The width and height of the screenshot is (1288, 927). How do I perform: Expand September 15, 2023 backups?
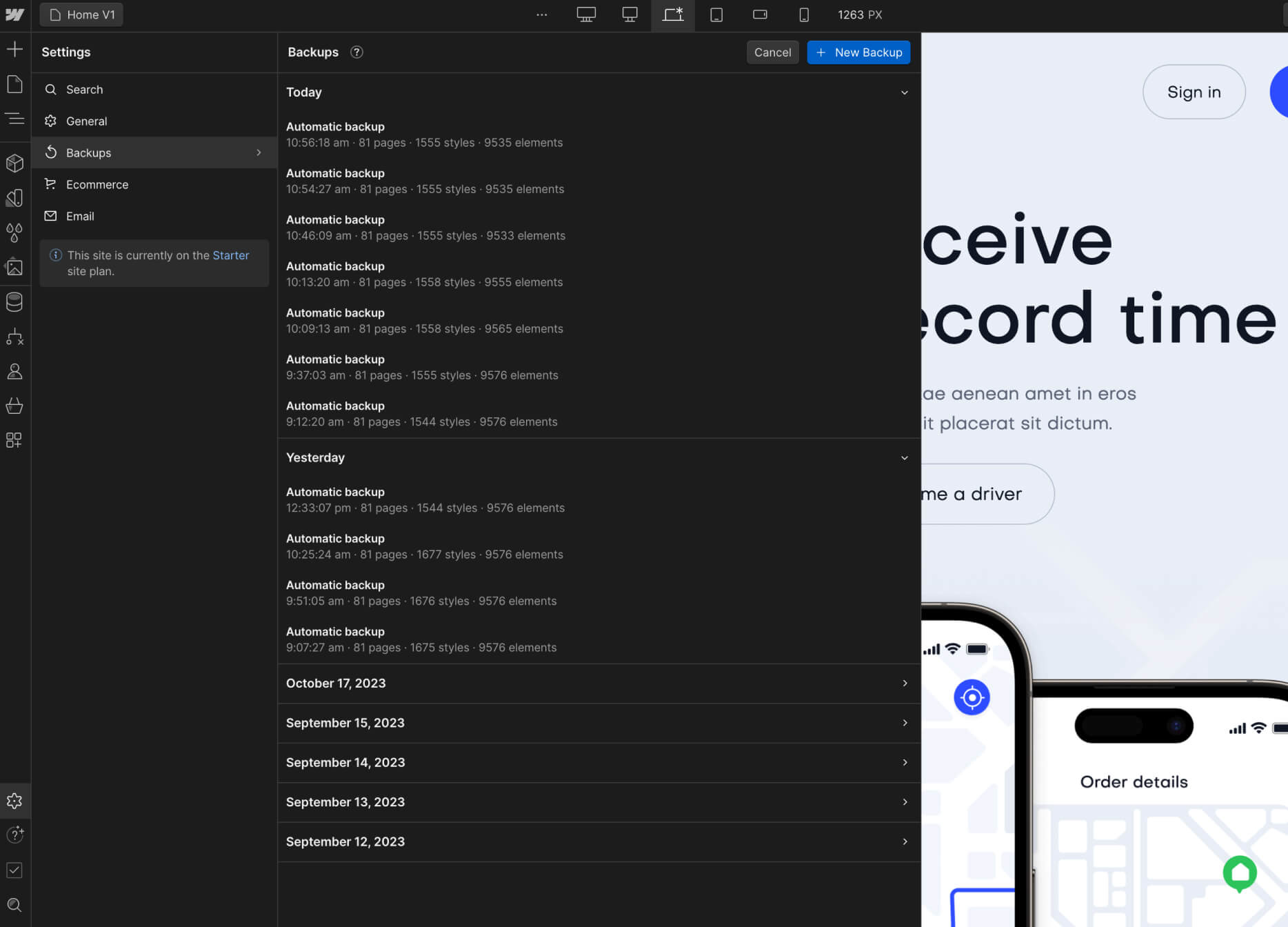pyautogui.click(x=598, y=723)
